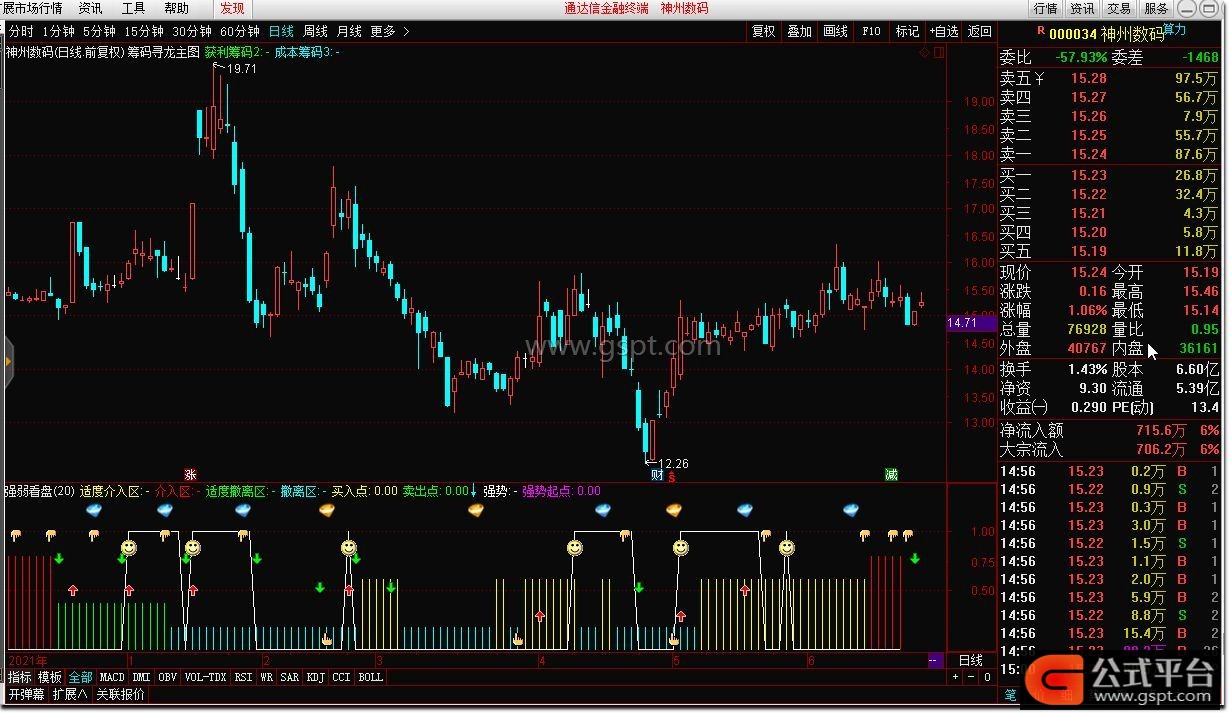The height and width of the screenshot is (713, 1230).
Task: Click the 净流入额 715.6万 row
Action: coord(1109,431)
